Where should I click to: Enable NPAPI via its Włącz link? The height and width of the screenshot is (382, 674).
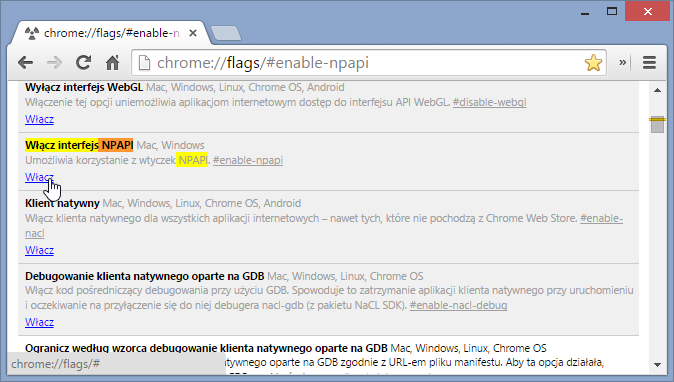[x=39, y=177]
